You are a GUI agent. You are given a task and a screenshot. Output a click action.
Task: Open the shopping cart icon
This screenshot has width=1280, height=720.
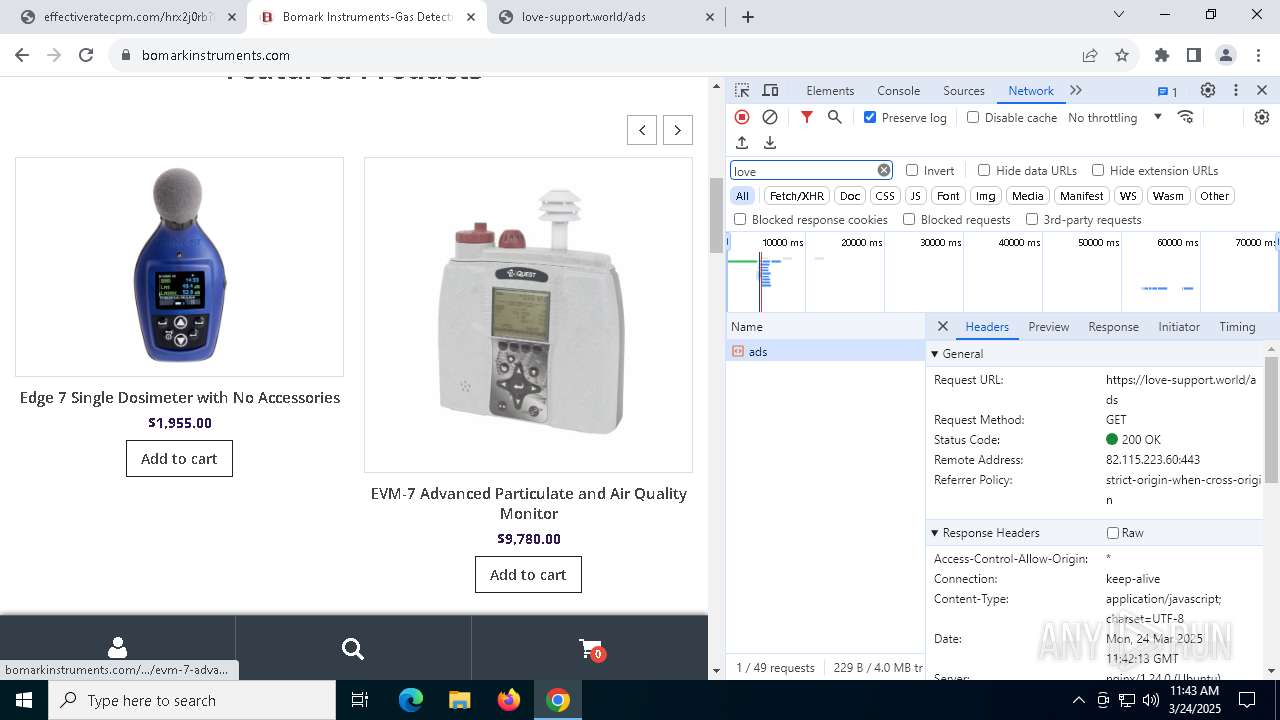click(590, 649)
